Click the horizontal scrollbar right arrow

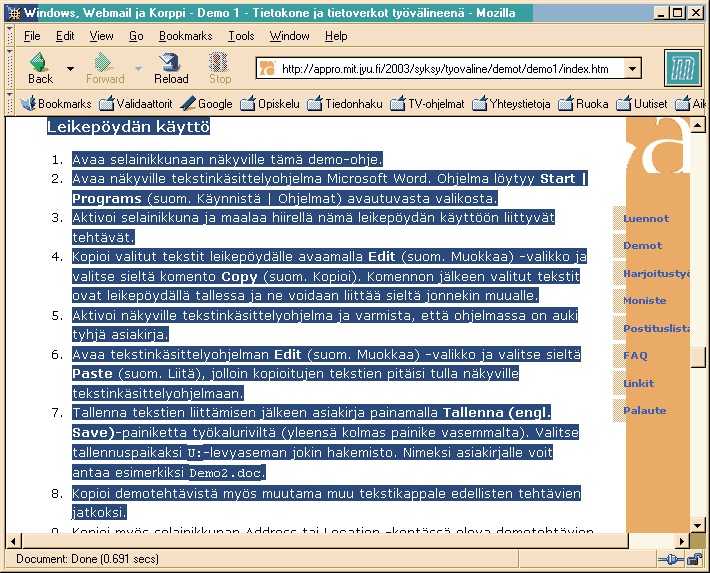pos(681,541)
